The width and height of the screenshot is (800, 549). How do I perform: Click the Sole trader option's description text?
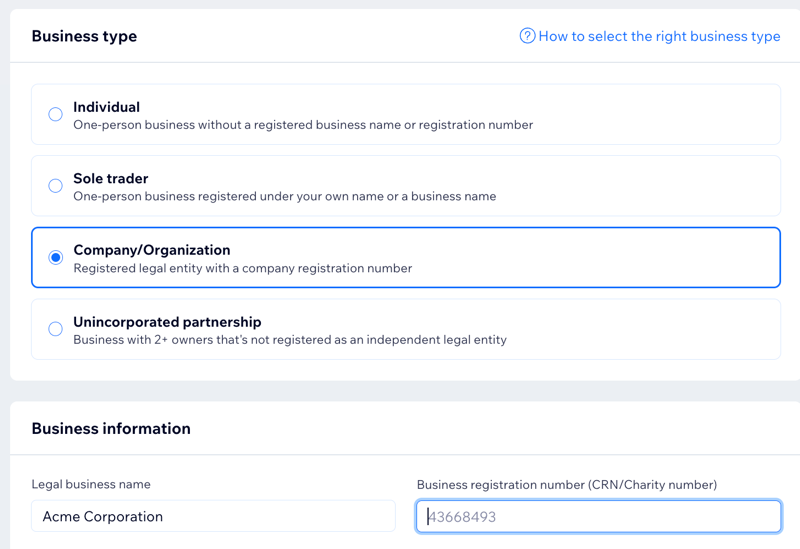pyautogui.click(x=284, y=196)
